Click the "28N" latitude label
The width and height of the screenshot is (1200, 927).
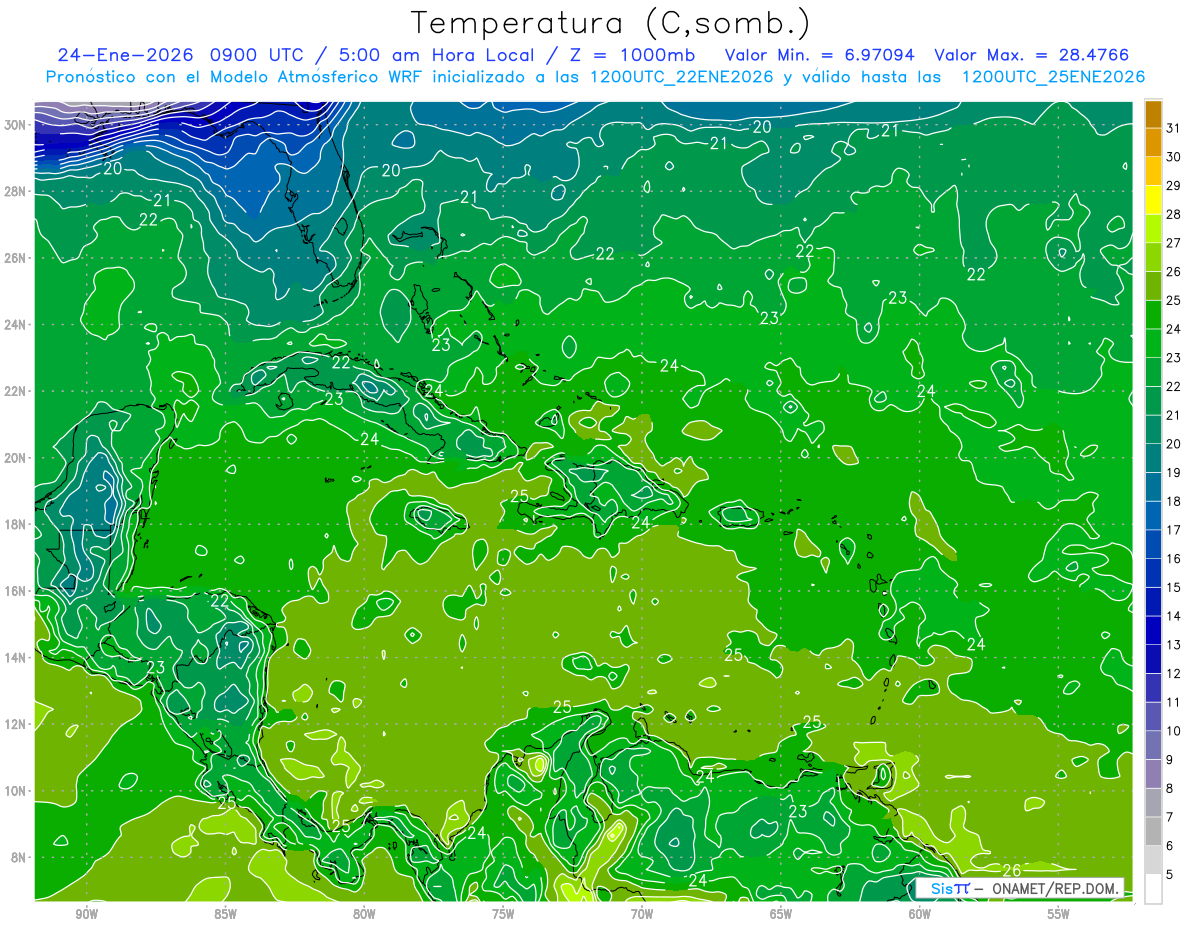[15, 191]
